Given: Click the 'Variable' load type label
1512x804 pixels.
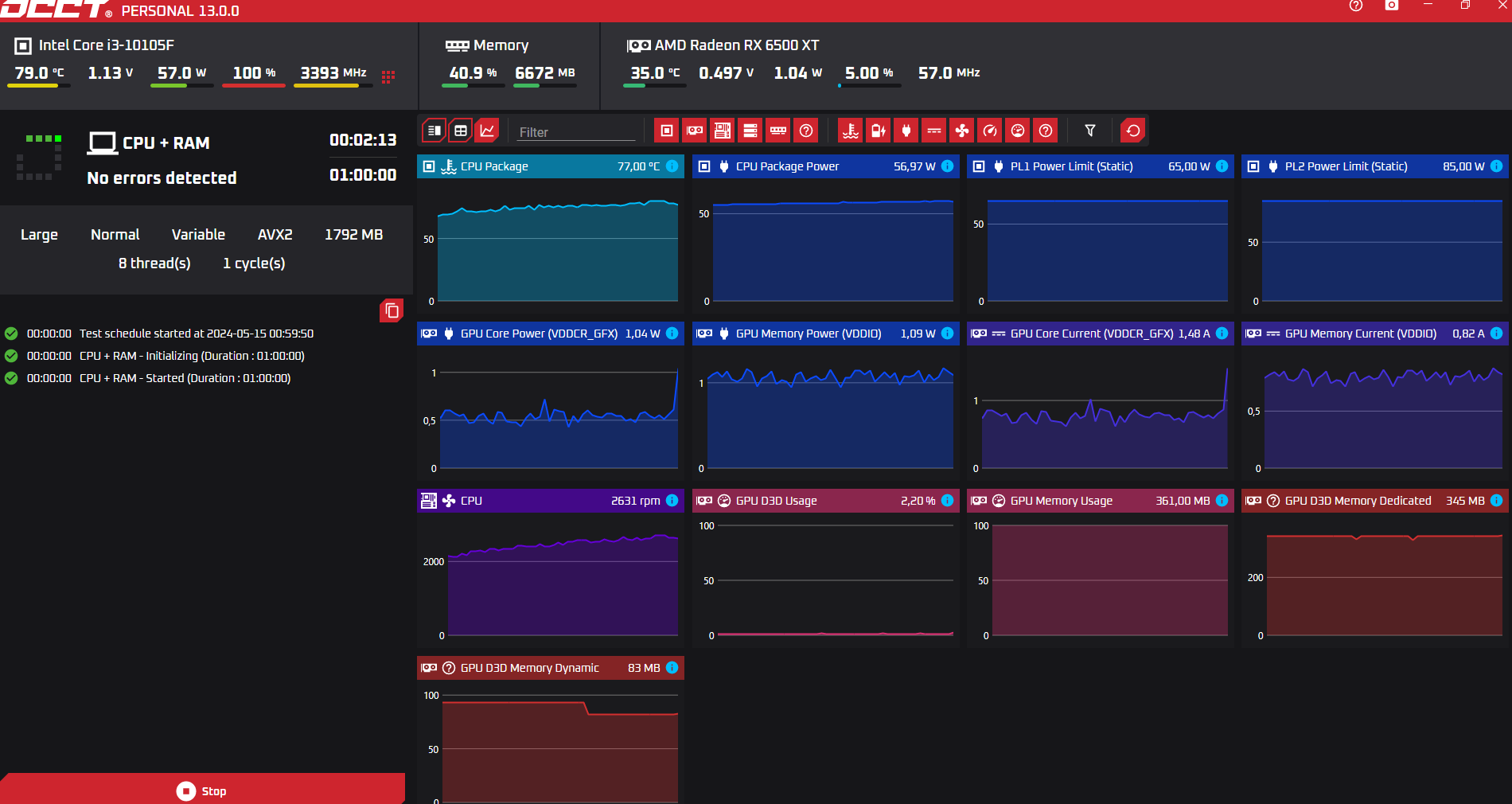Looking at the screenshot, I should coord(198,235).
